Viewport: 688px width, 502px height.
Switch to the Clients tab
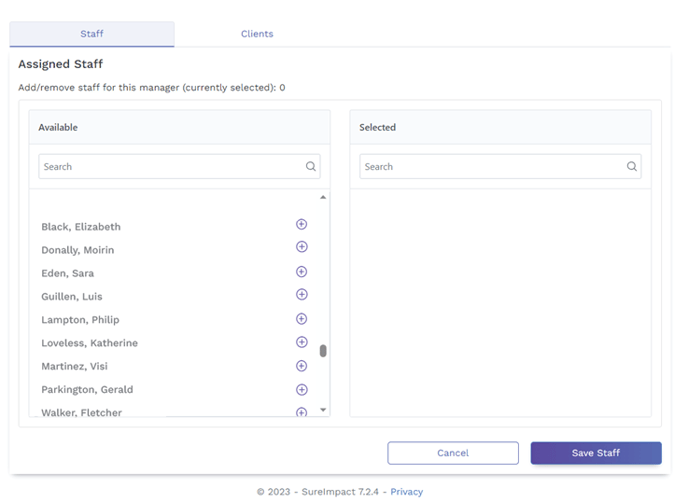coord(257,34)
